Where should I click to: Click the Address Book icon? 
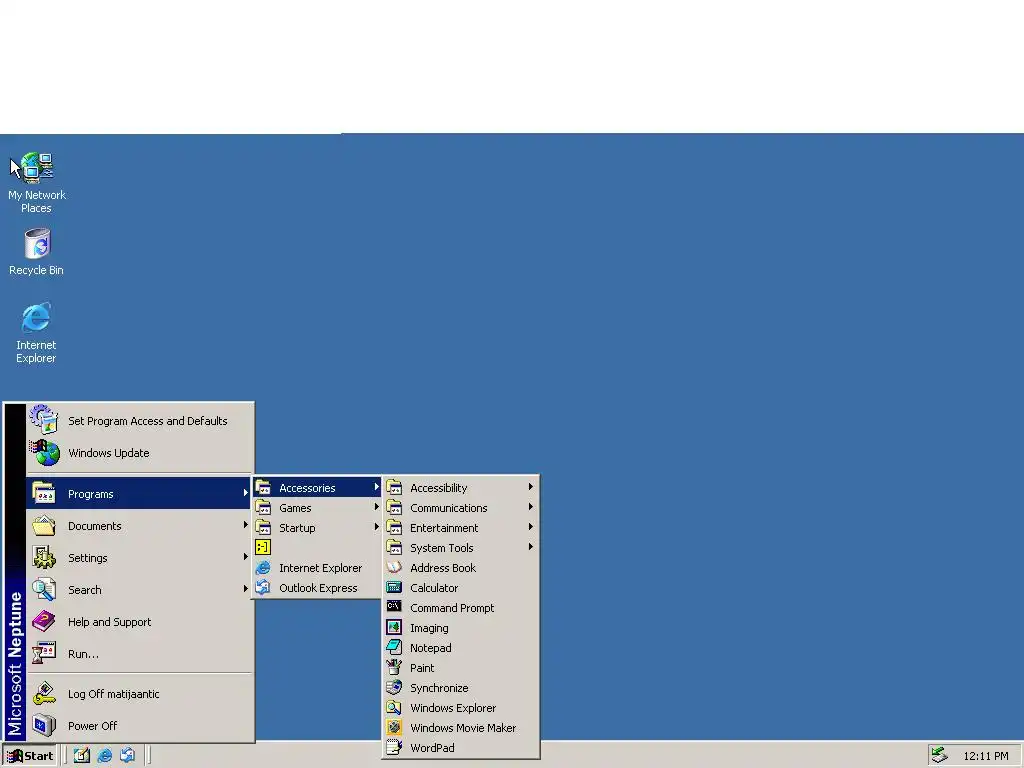(394, 568)
